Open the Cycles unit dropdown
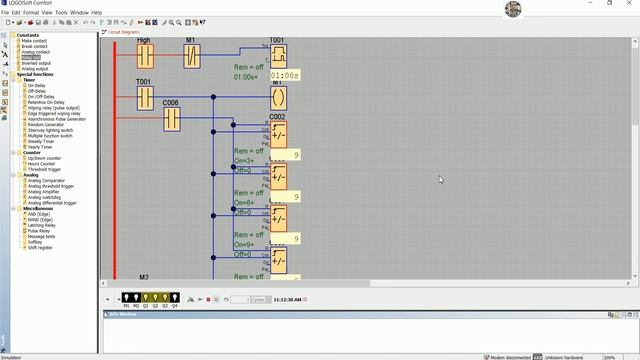Screen dimensions: 640x360 (x=261, y=300)
